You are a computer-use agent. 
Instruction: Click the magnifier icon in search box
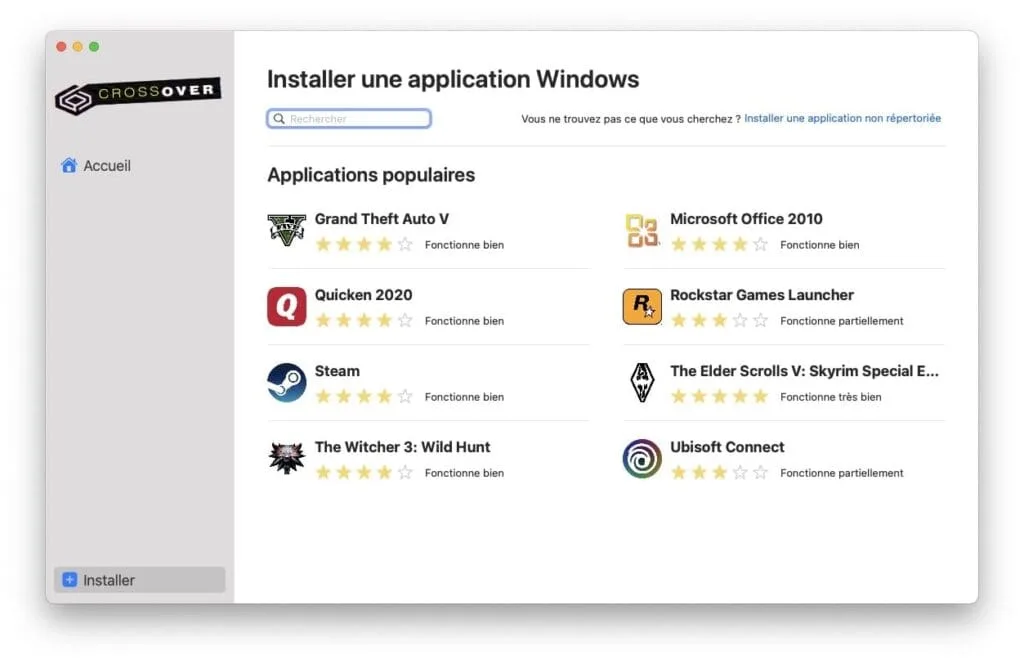(279, 119)
